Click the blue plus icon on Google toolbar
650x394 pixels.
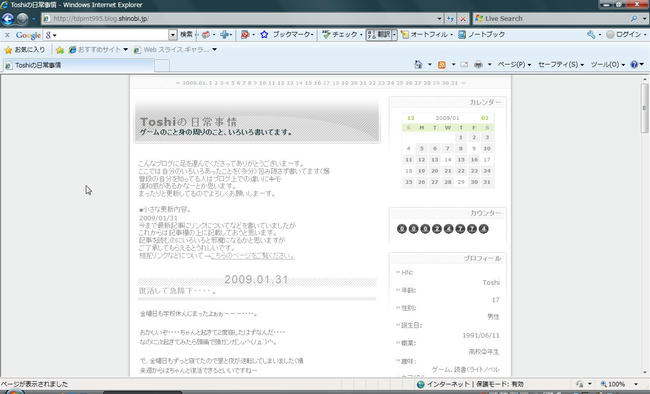(224, 35)
